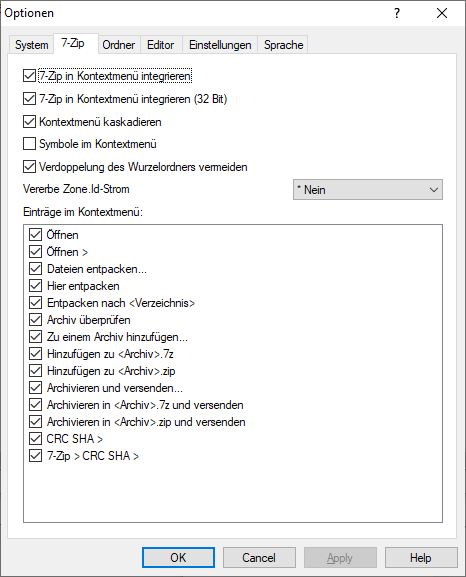466x577 pixels.
Task: Click the Cancel button
Action: click(259, 557)
